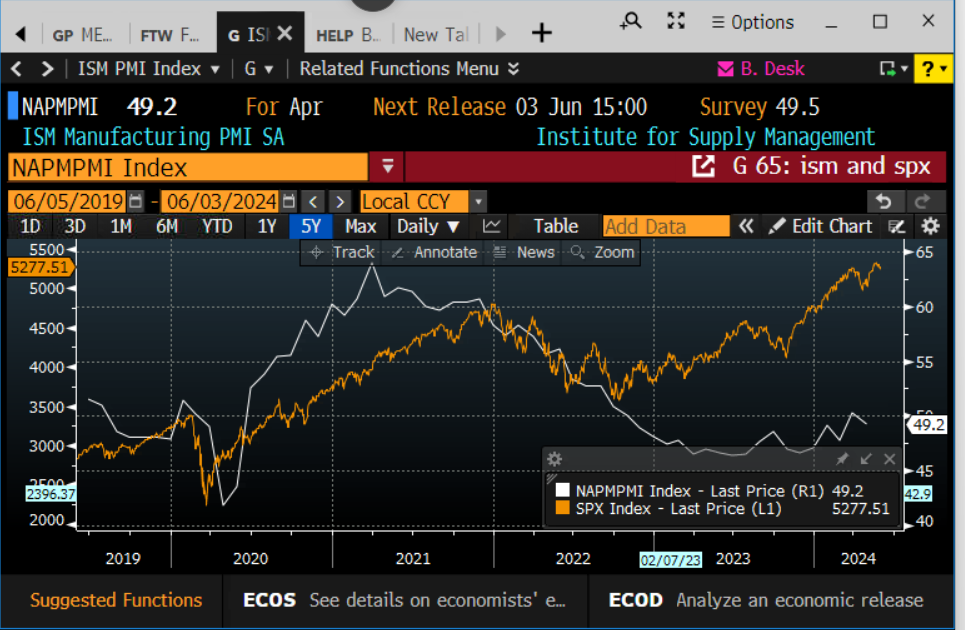This screenshot has width=965, height=630.
Task: Click the orange SPX Index color swatch
Action: tap(562, 509)
